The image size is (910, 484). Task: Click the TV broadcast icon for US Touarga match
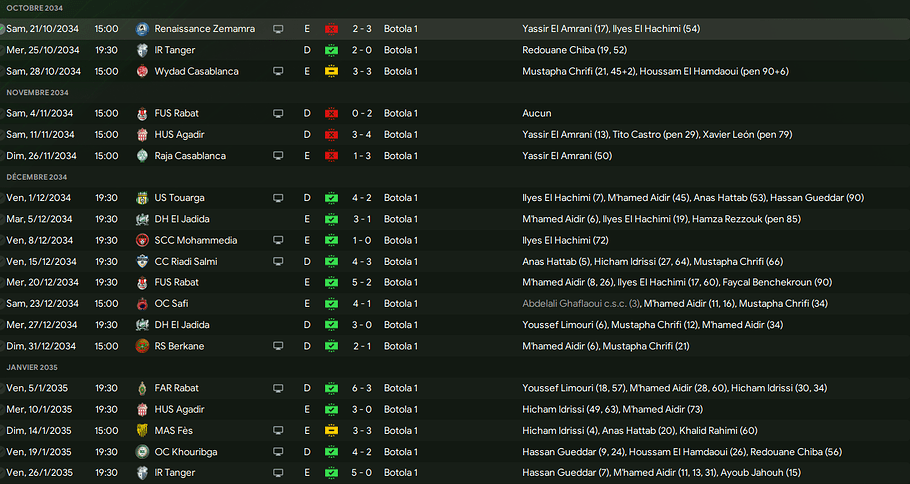[x=278, y=198]
